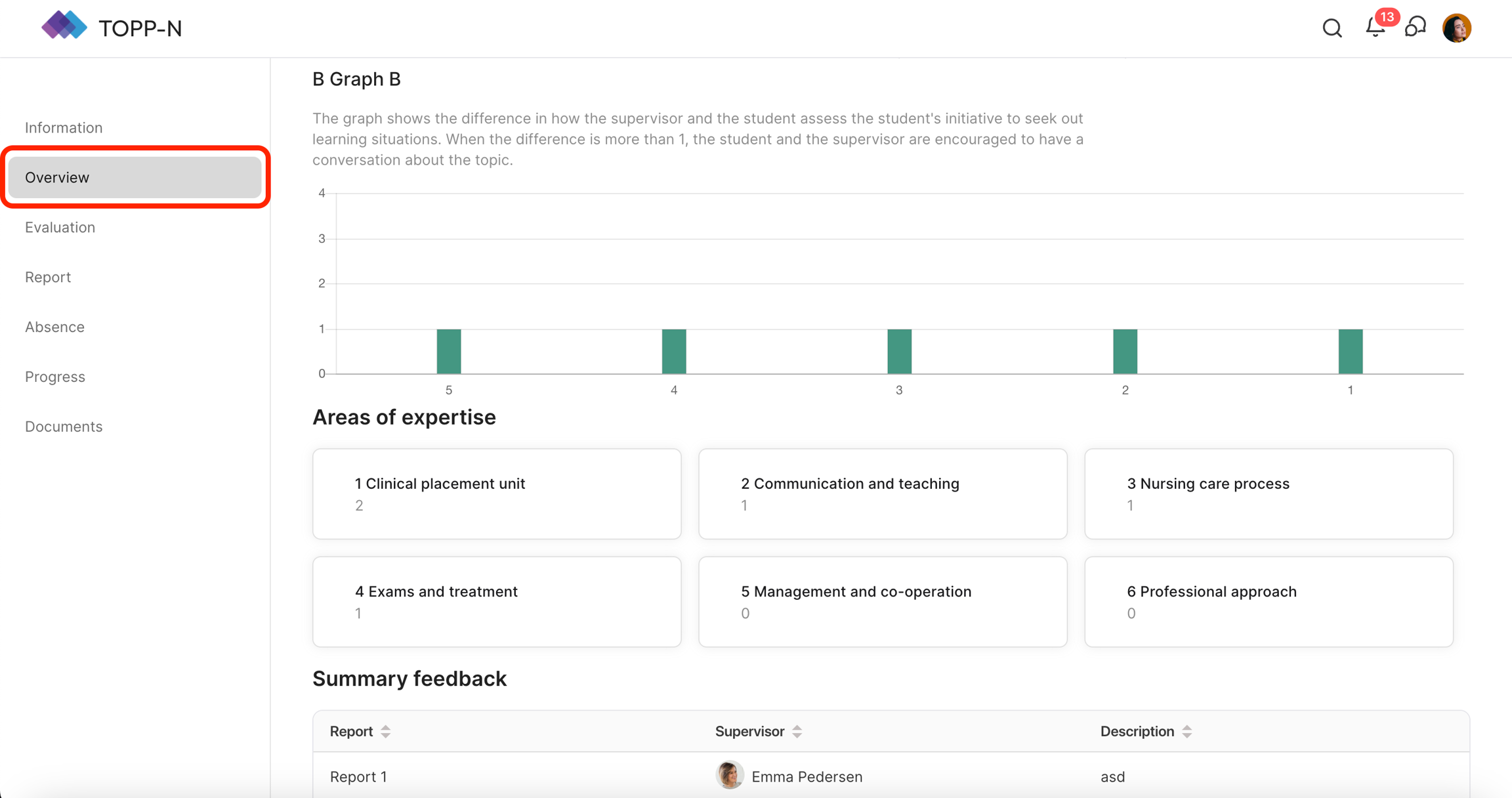Viewport: 1512px width, 798px height.
Task: Open the notifications bell
Action: [1375, 28]
